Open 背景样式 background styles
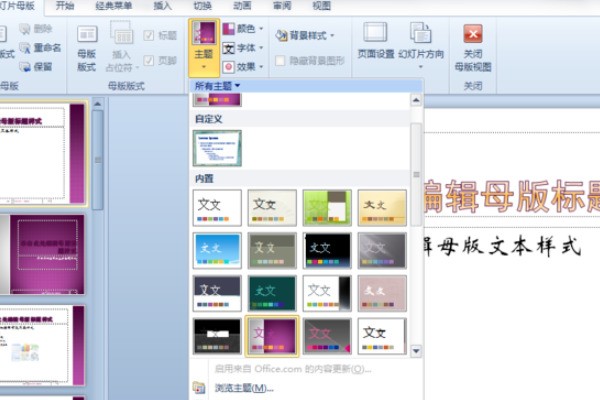The height and width of the screenshot is (400, 600). tap(304, 36)
